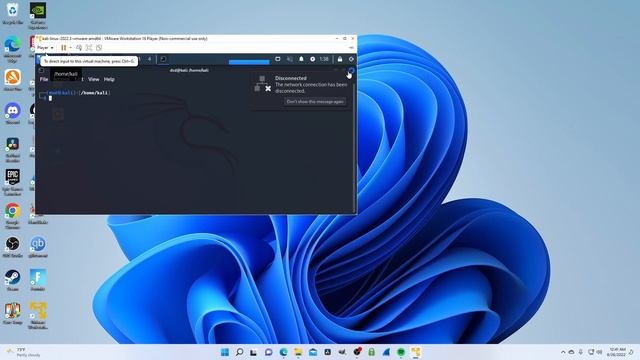Toggle VMware Unity mode icon

click(99, 48)
